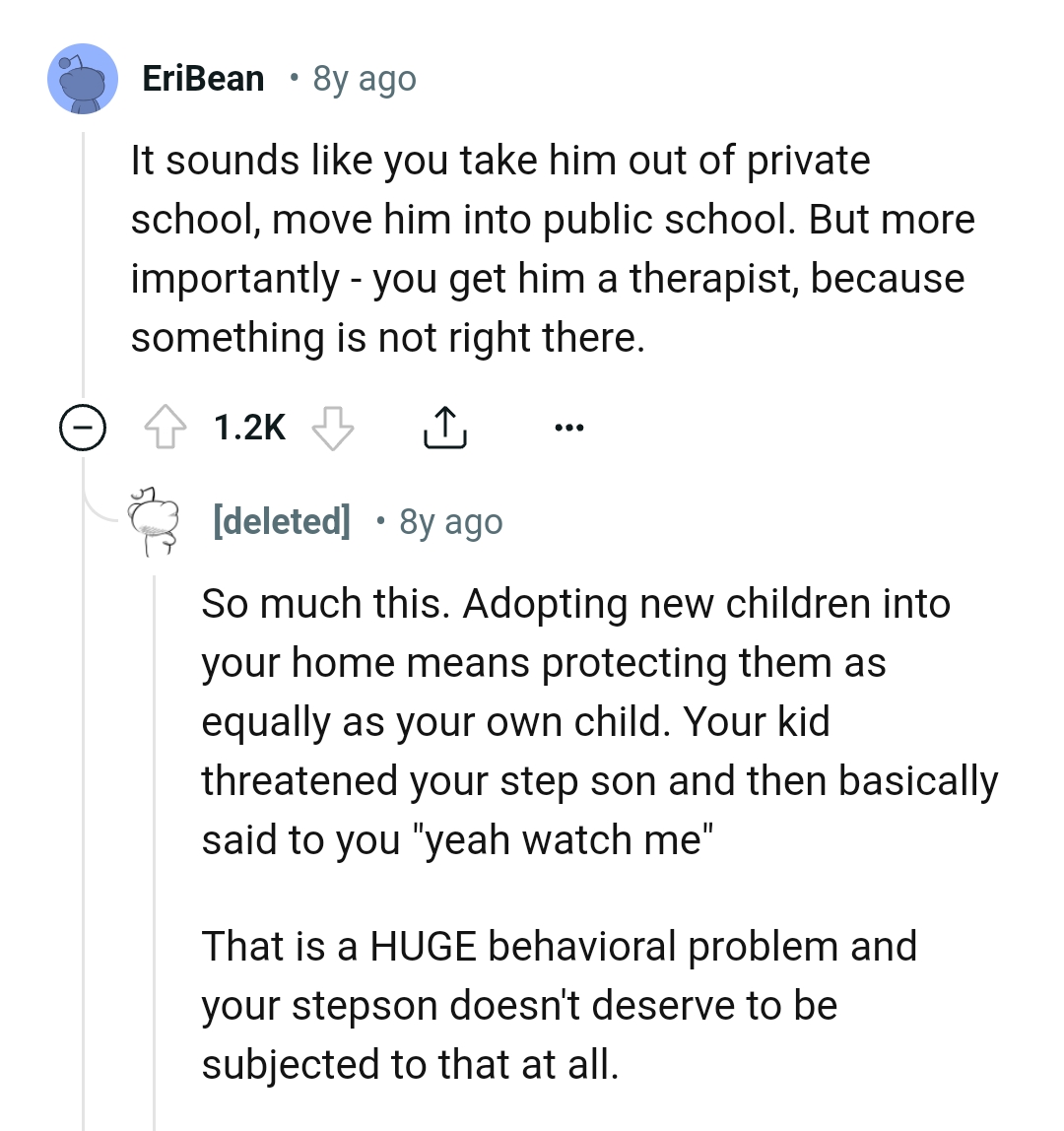Open share options for EriBean's comment
Screen dimensions: 1064x1131
pos(444,426)
